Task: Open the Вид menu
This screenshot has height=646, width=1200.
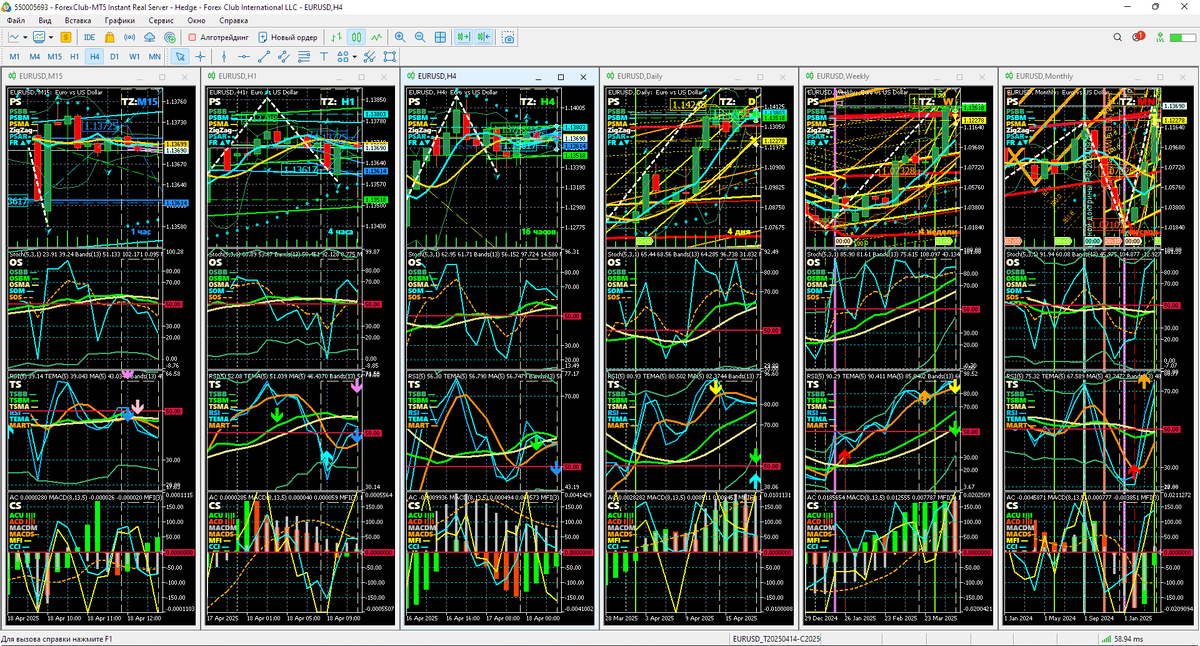Action: pos(45,20)
